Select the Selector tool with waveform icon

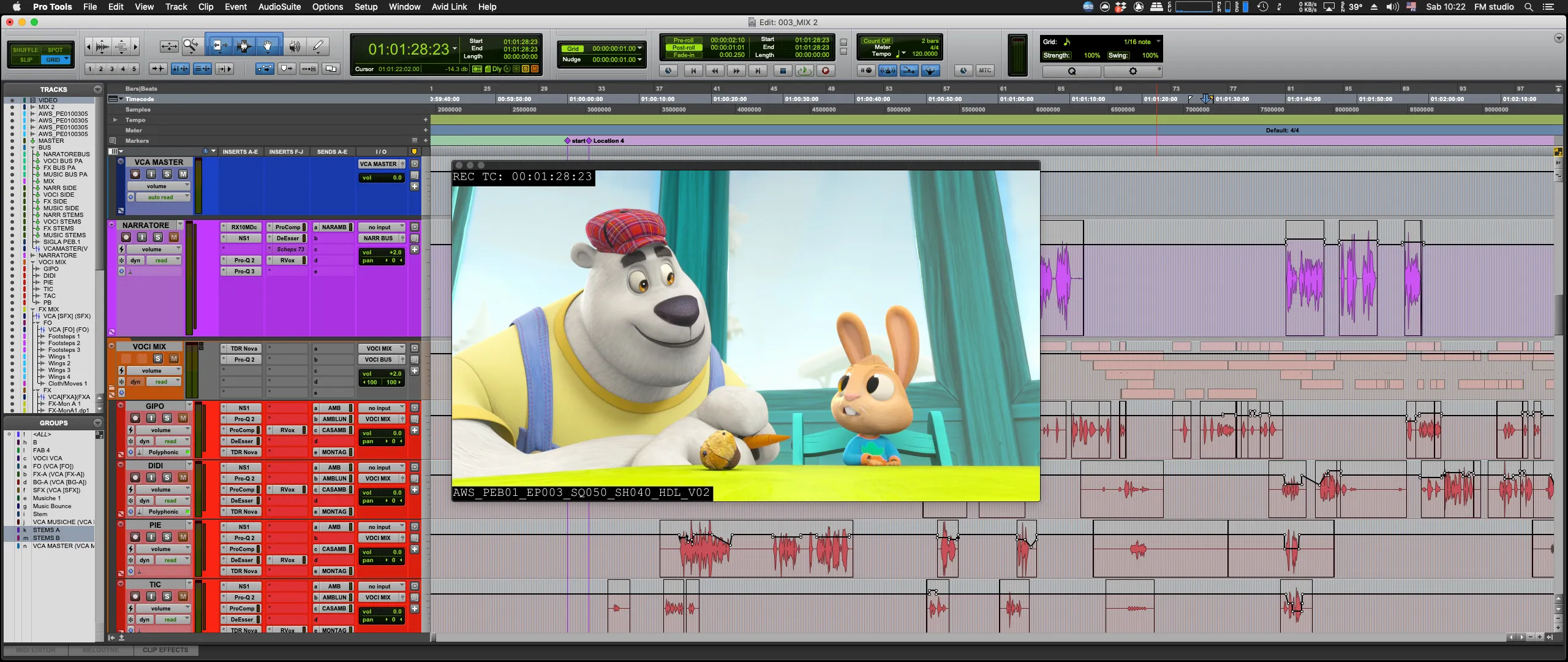(244, 46)
